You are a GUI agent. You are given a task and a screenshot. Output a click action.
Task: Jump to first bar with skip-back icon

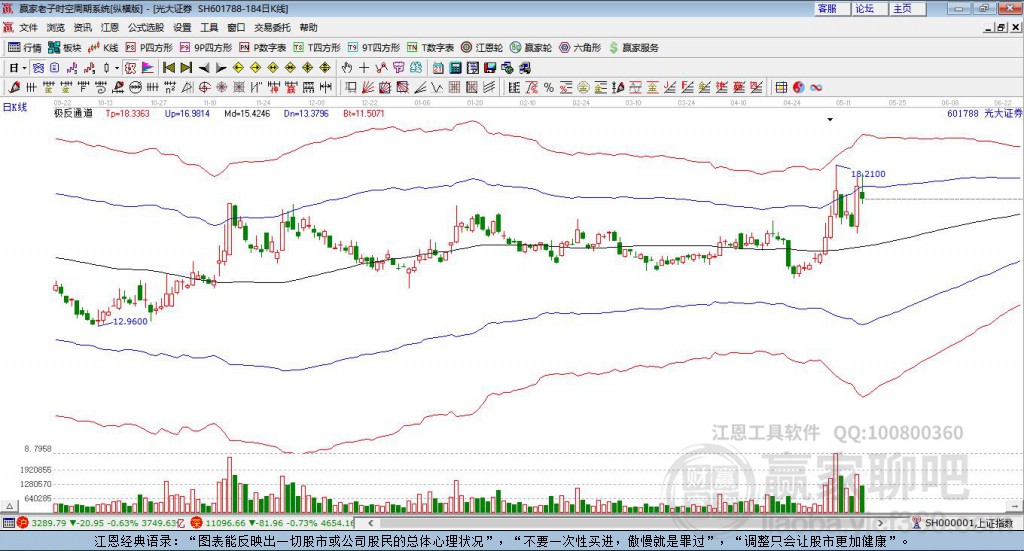169,67
